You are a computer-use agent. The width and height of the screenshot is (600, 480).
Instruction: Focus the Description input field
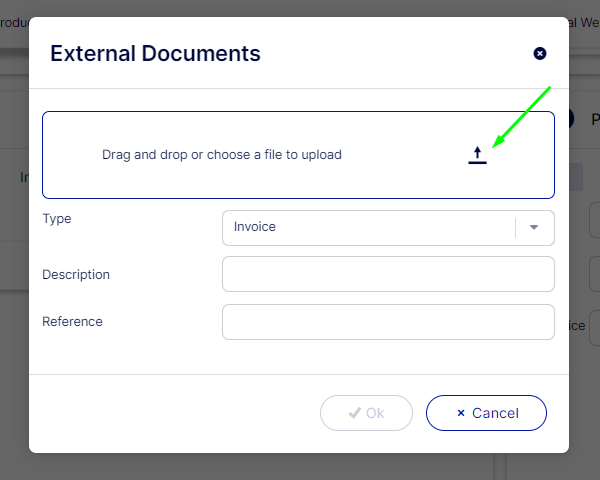click(388, 274)
